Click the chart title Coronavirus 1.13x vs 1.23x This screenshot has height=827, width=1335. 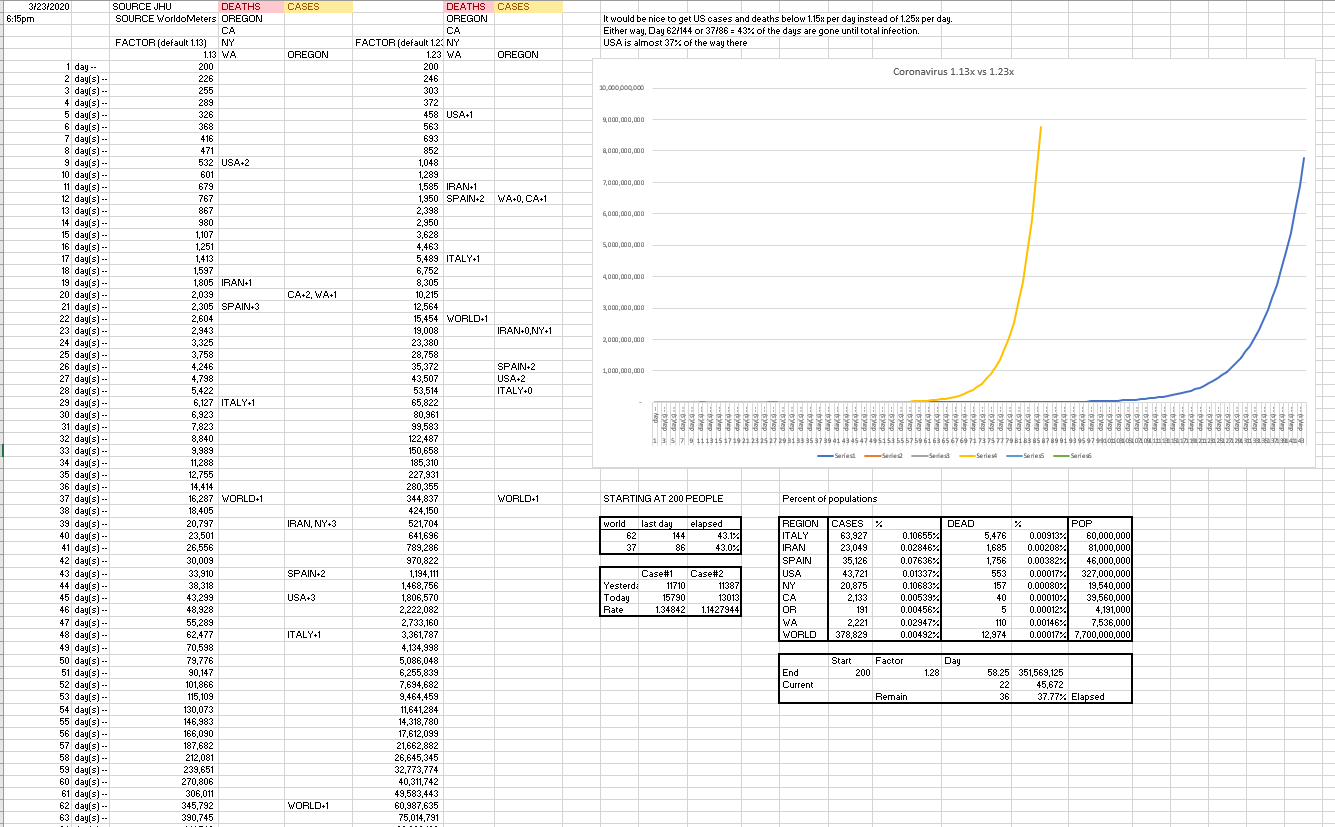tap(950, 72)
